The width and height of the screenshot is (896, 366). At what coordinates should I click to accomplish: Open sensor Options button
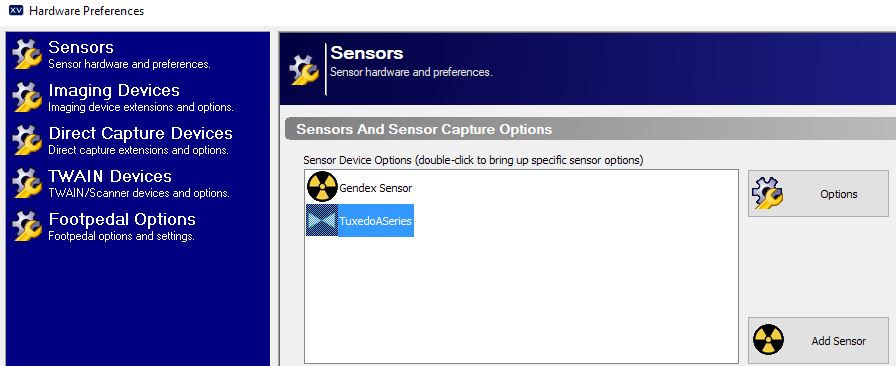tap(818, 193)
